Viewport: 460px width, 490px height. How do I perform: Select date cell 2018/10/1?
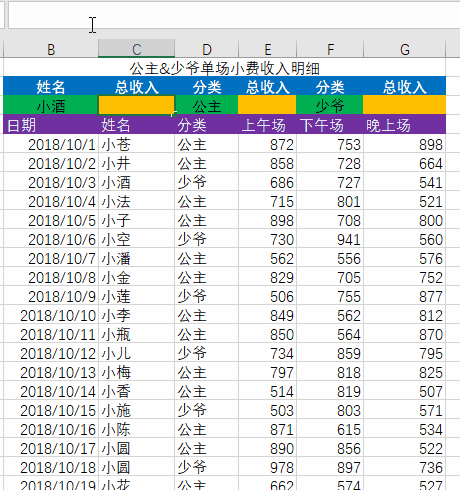click(51, 143)
